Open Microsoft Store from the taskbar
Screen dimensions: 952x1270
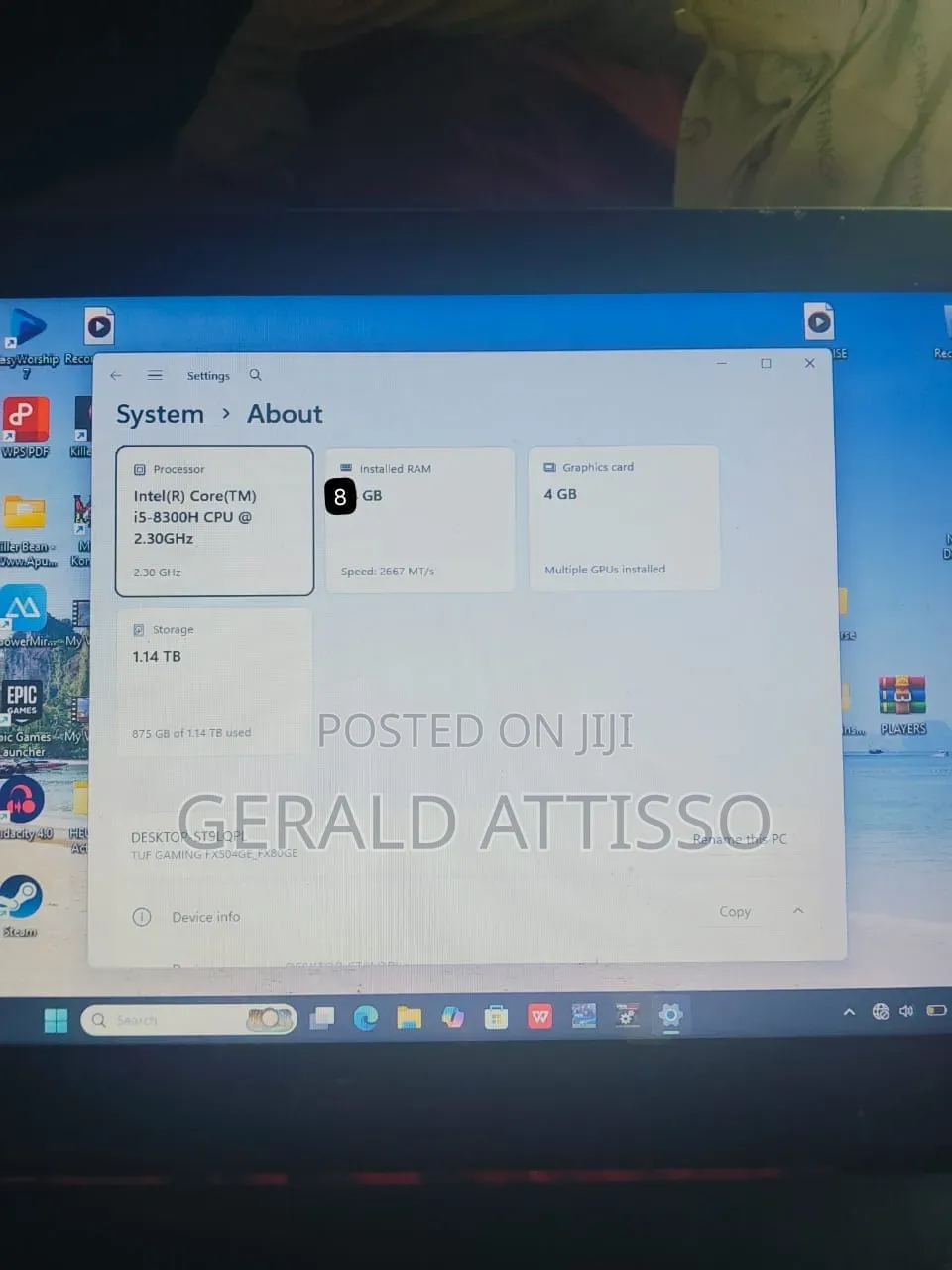(496, 1017)
